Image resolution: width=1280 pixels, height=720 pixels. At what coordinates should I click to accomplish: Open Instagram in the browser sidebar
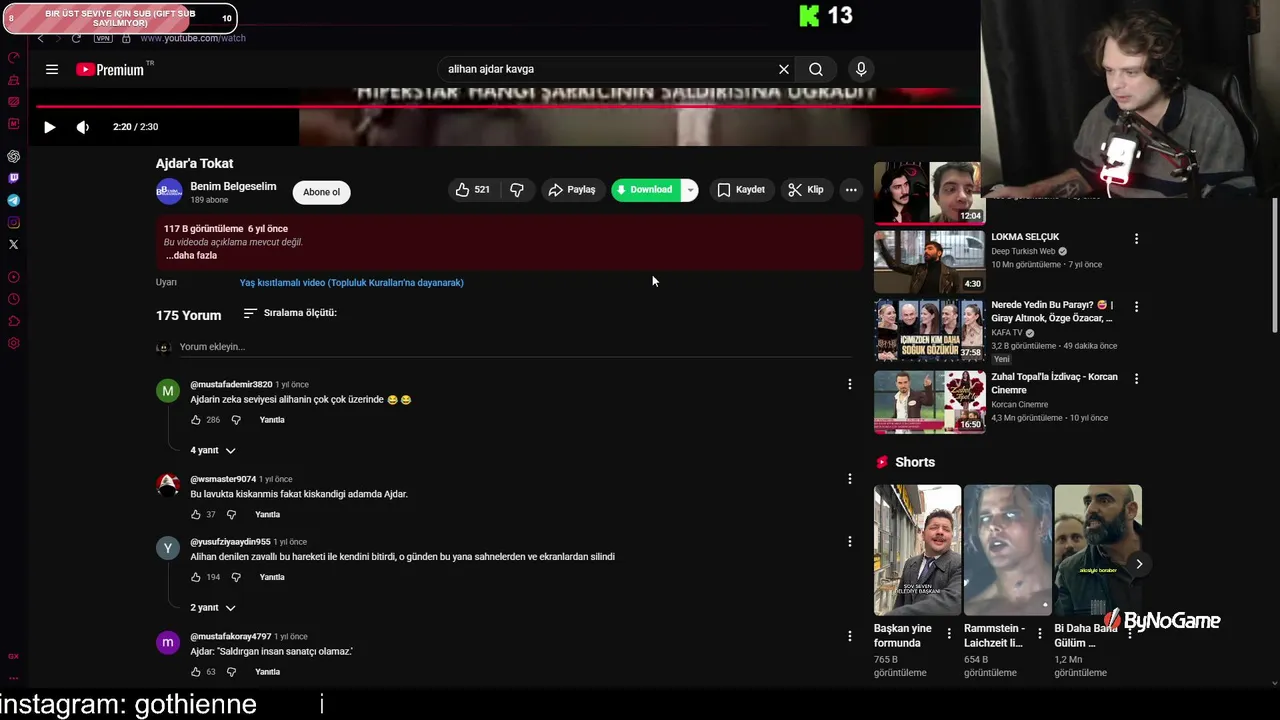click(13, 222)
